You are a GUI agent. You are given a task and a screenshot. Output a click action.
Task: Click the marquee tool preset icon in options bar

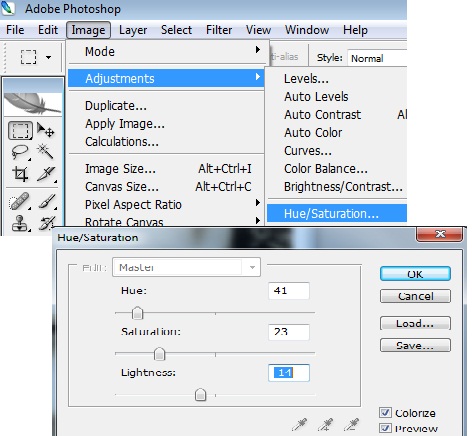coord(29,57)
